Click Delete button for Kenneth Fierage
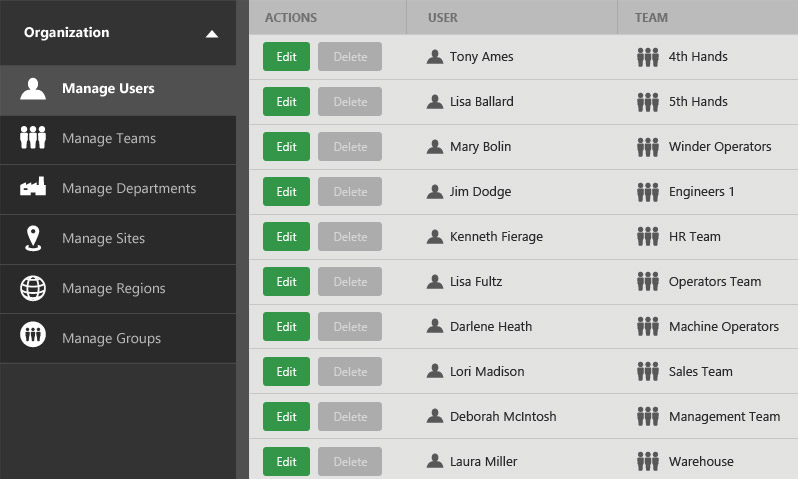798x479 pixels. coord(350,237)
